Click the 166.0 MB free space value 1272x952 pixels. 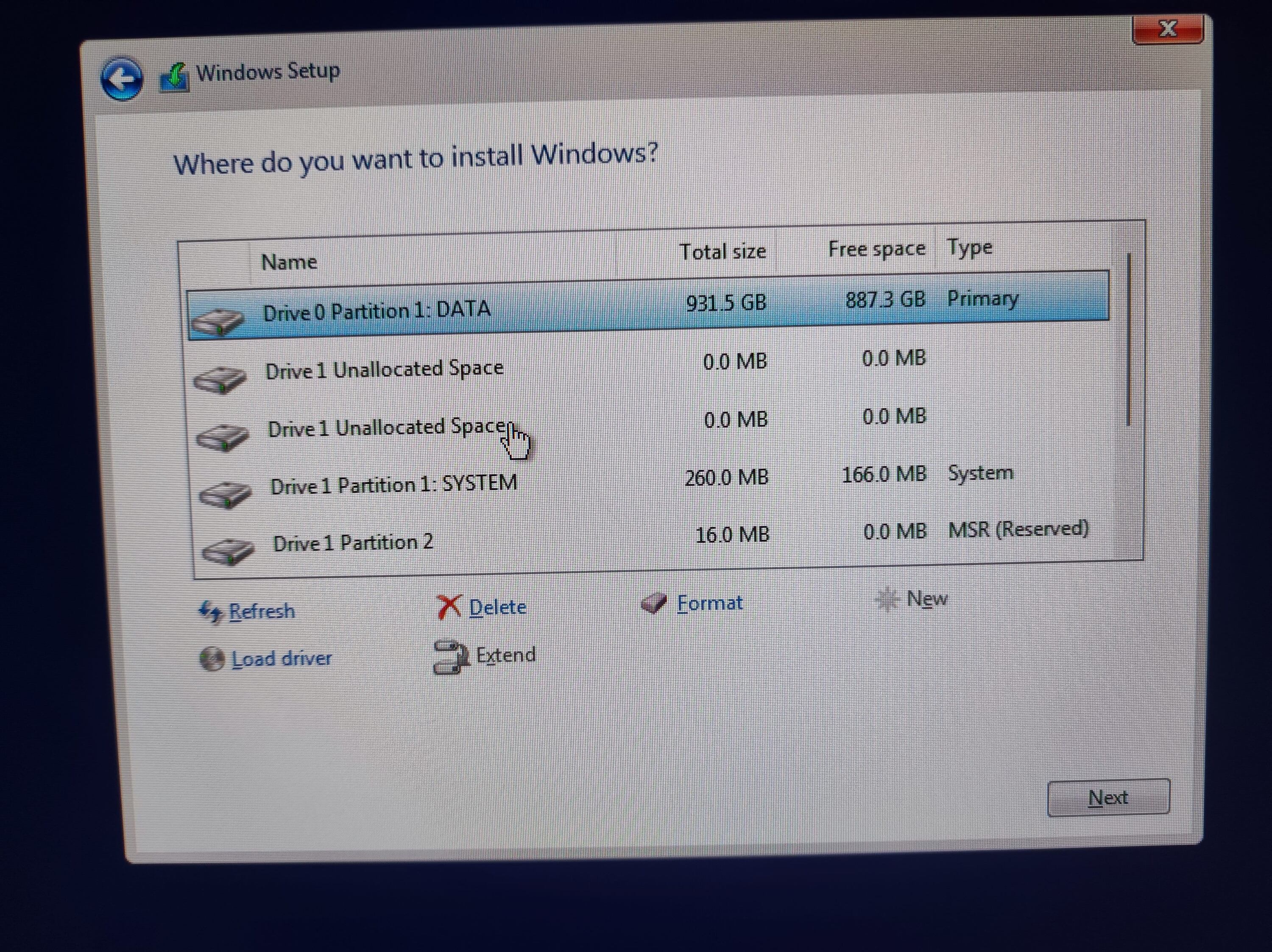[884, 475]
